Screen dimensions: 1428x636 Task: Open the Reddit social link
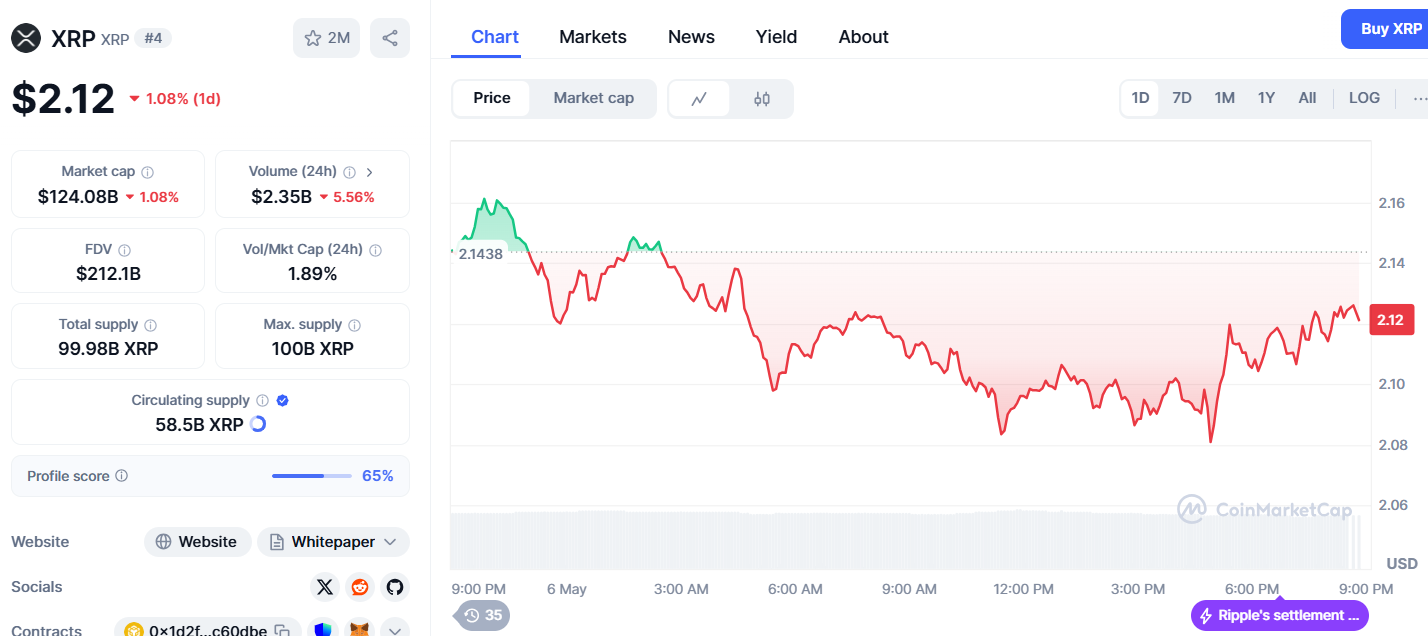pyautogui.click(x=359, y=587)
